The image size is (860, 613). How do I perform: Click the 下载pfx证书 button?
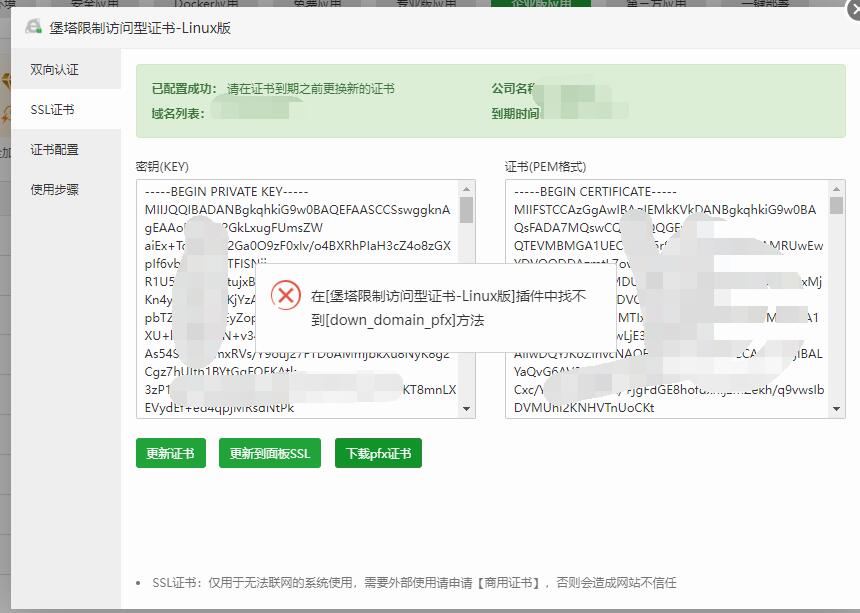[378, 453]
